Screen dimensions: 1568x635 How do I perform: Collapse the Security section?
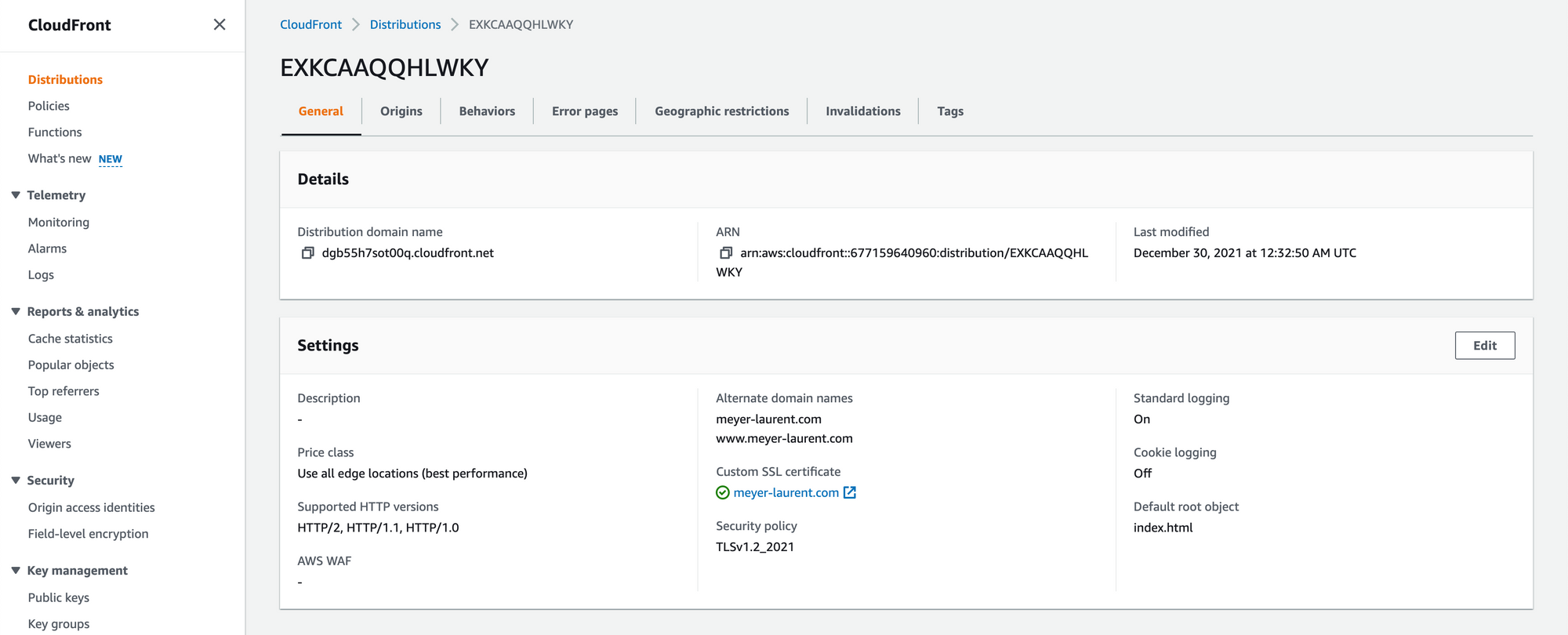[16, 480]
